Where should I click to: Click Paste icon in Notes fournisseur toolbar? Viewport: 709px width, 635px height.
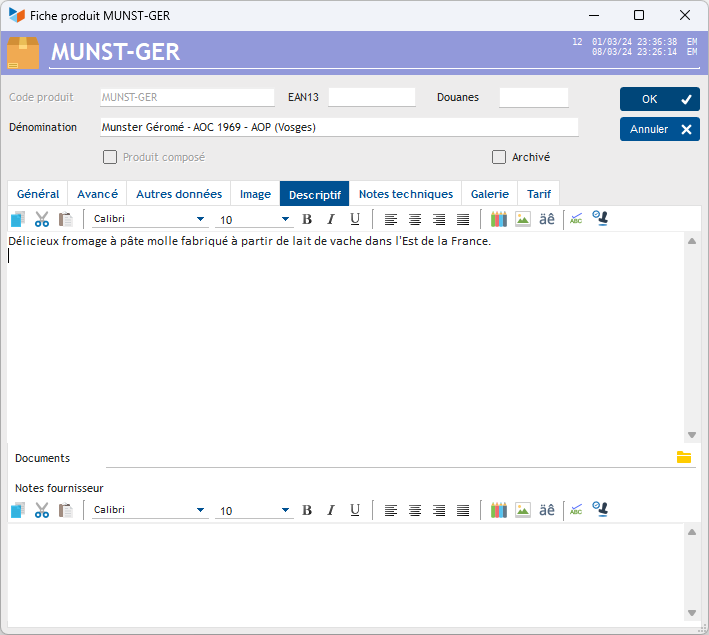[x=65, y=510]
